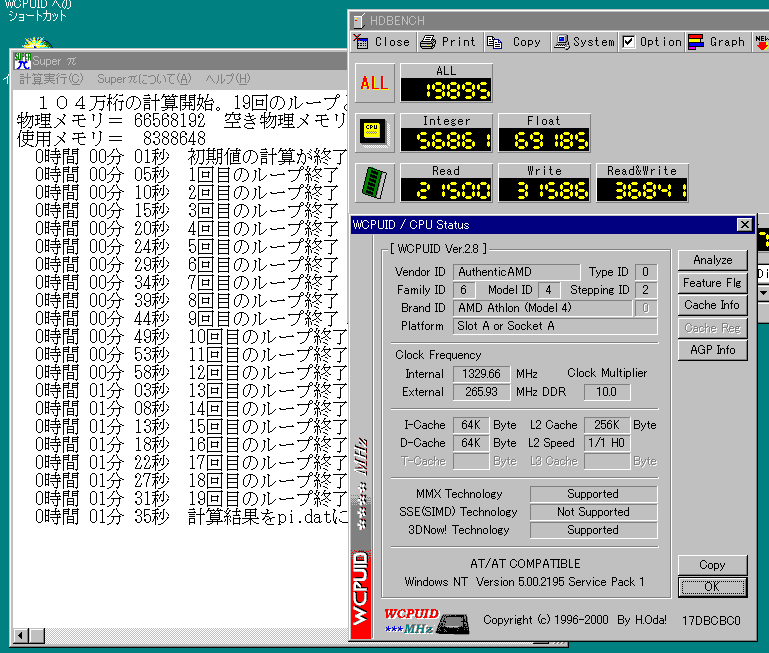Click the Analyze button in WCPUID
The width and height of the screenshot is (769, 653).
[713, 260]
